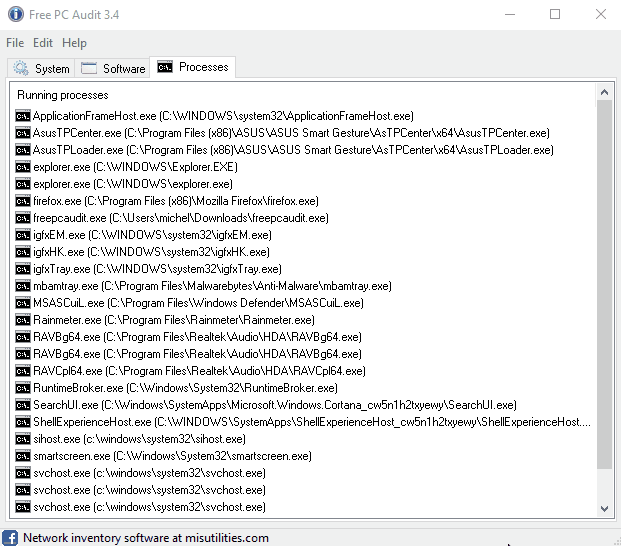The image size is (621, 546).
Task: Select the igfxHK.exe system32 row
Action: (151, 252)
